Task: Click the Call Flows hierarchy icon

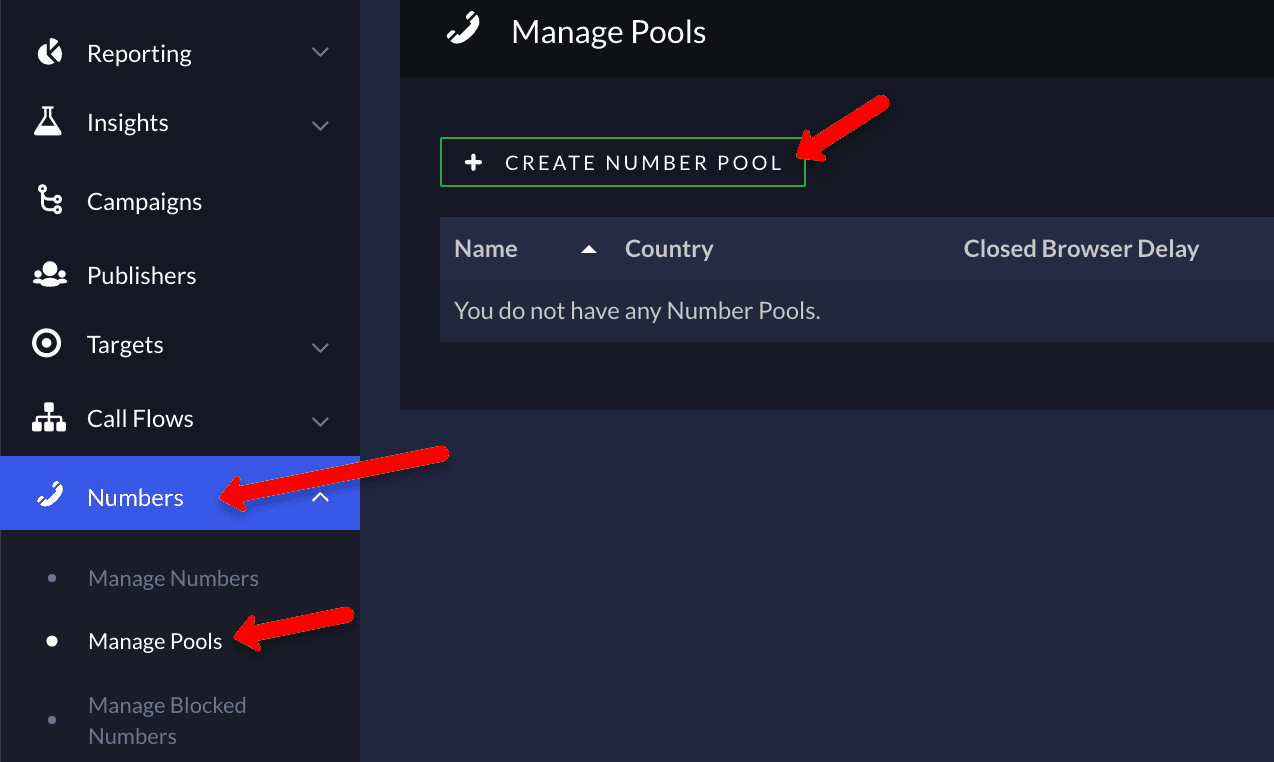Action: click(x=49, y=418)
